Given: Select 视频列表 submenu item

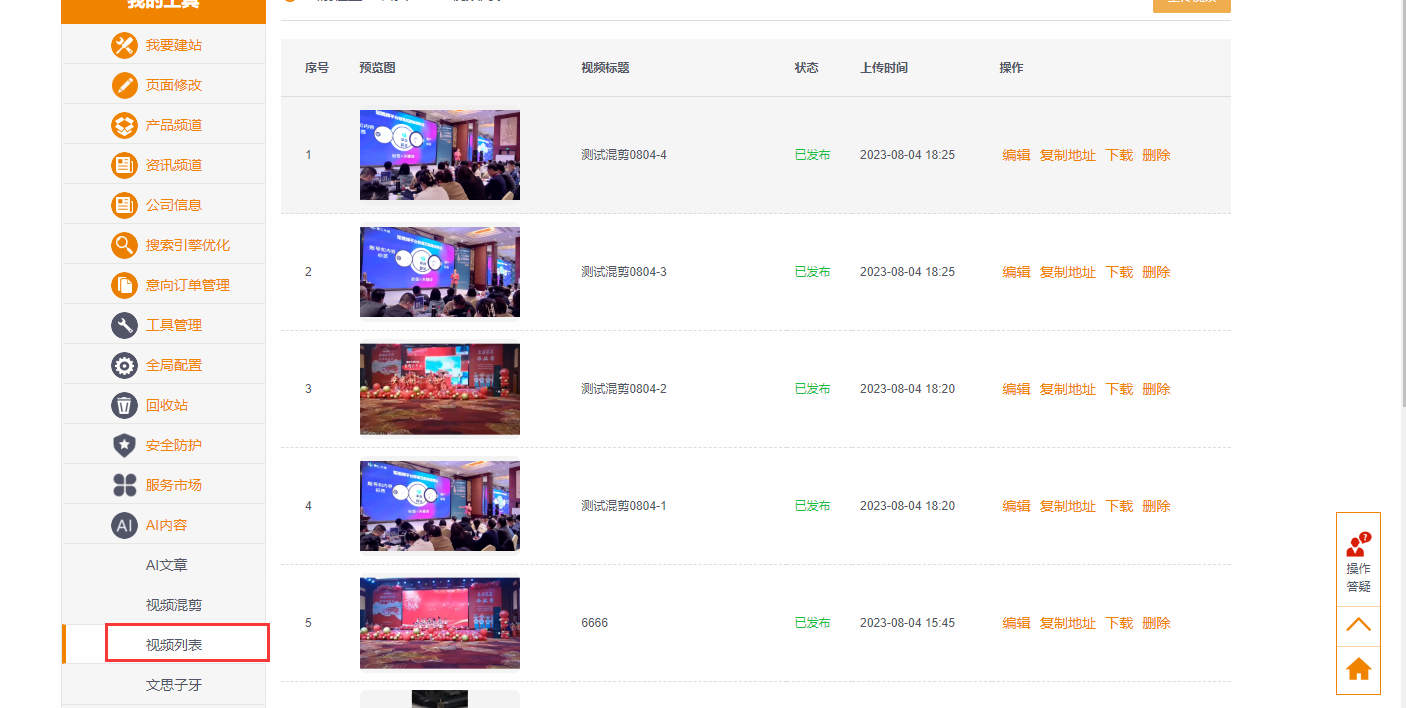Looking at the screenshot, I should [x=174, y=645].
